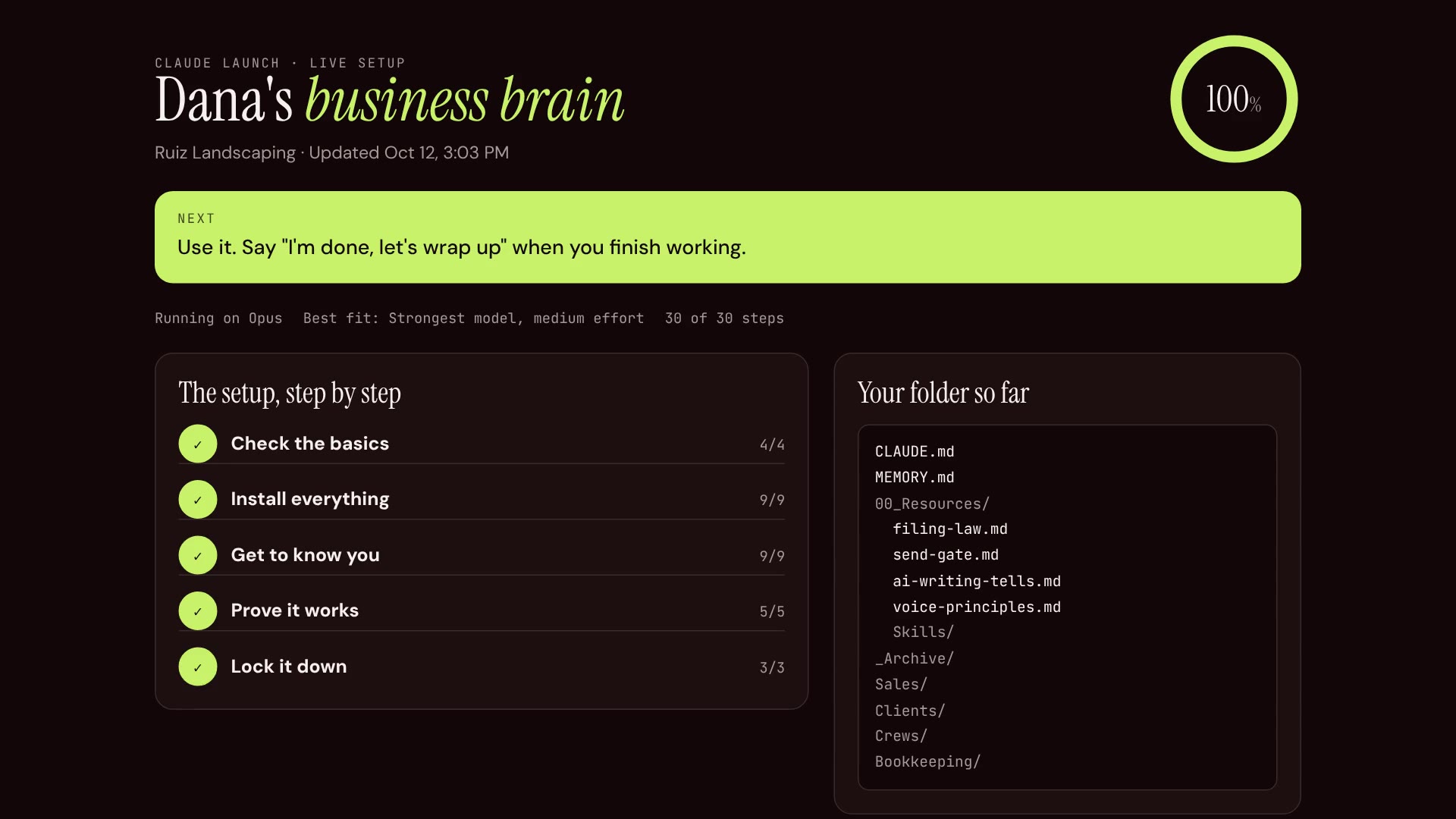Expand the Bookkeeping folder

927,761
